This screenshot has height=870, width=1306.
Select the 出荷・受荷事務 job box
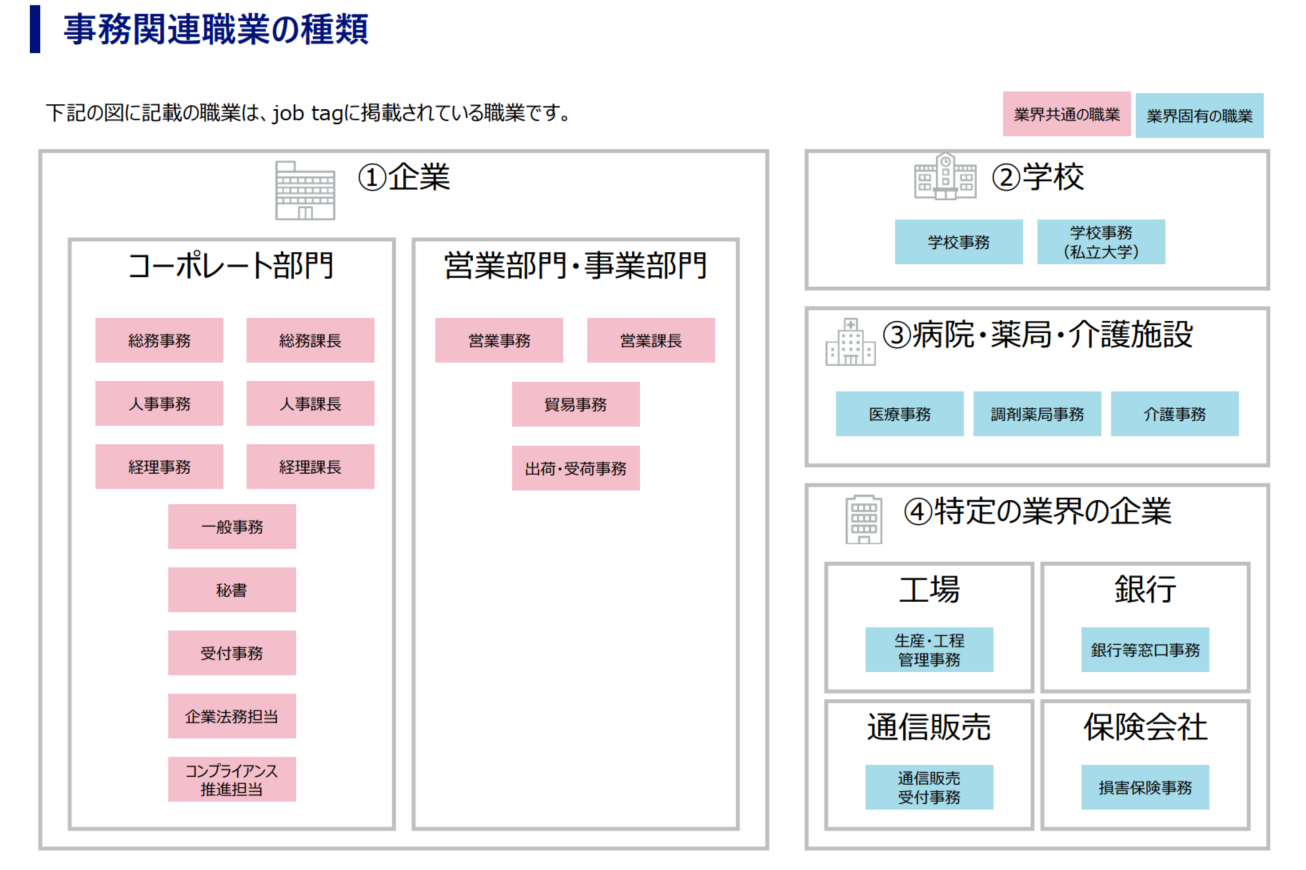point(575,468)
